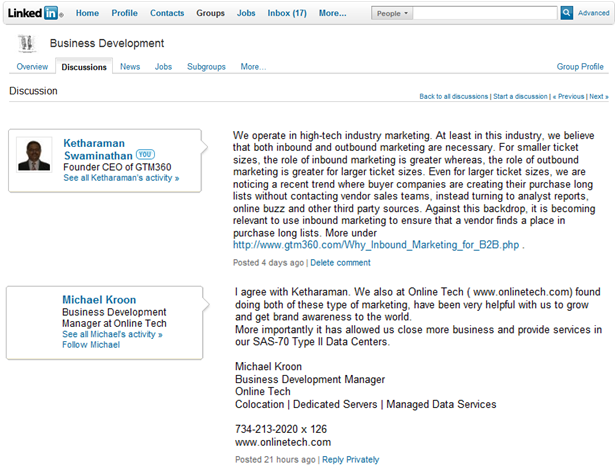Open Michael Kroon name link
616x470 pixels.
[x=99, y=300]
